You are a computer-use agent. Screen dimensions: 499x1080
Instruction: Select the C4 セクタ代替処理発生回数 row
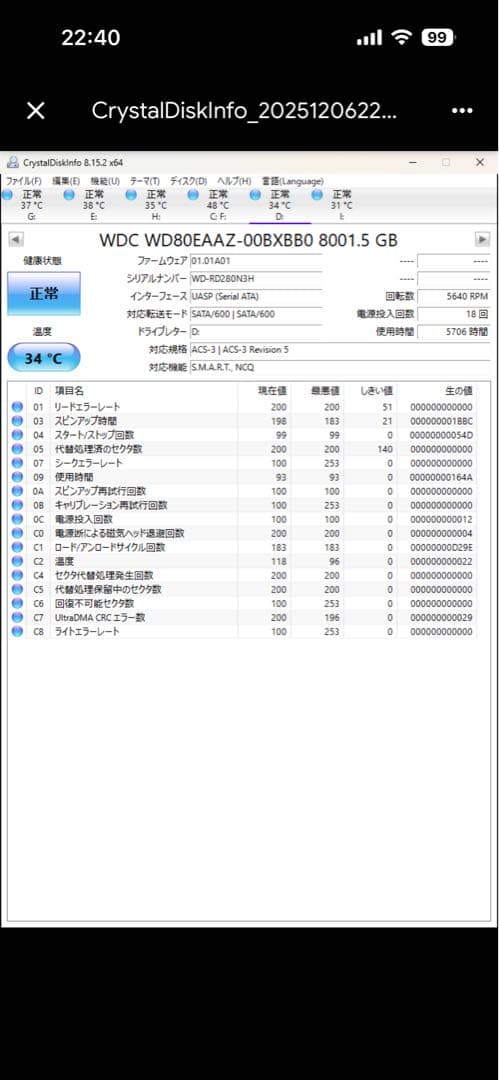click(243, 576)
